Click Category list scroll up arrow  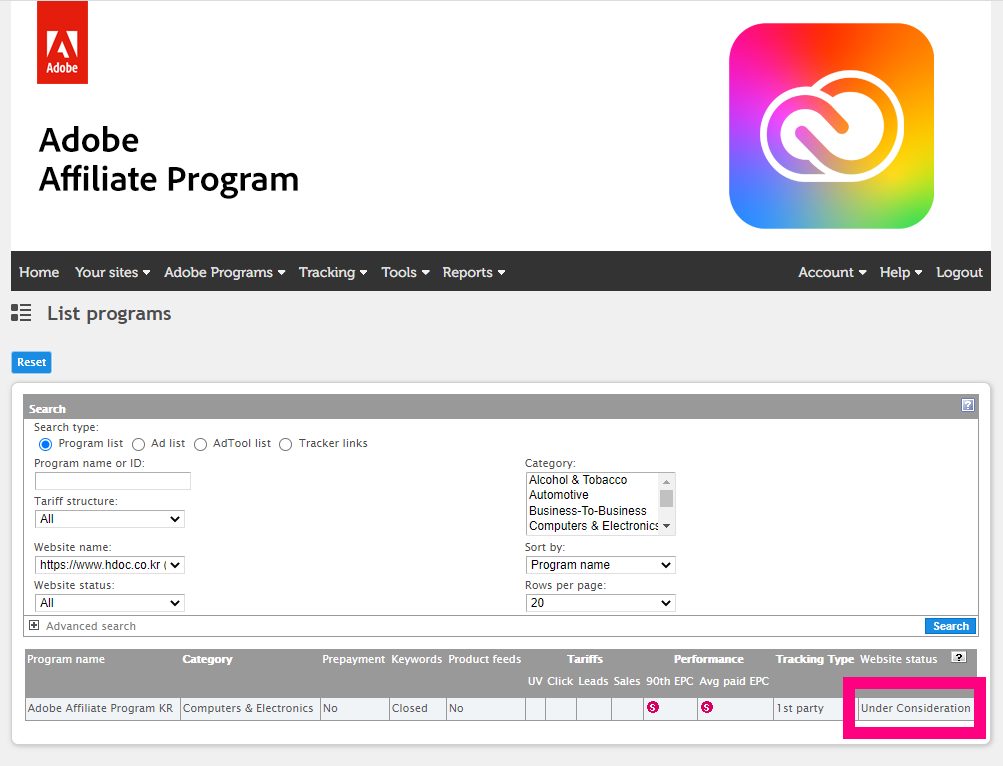click(x=667, y=481)
